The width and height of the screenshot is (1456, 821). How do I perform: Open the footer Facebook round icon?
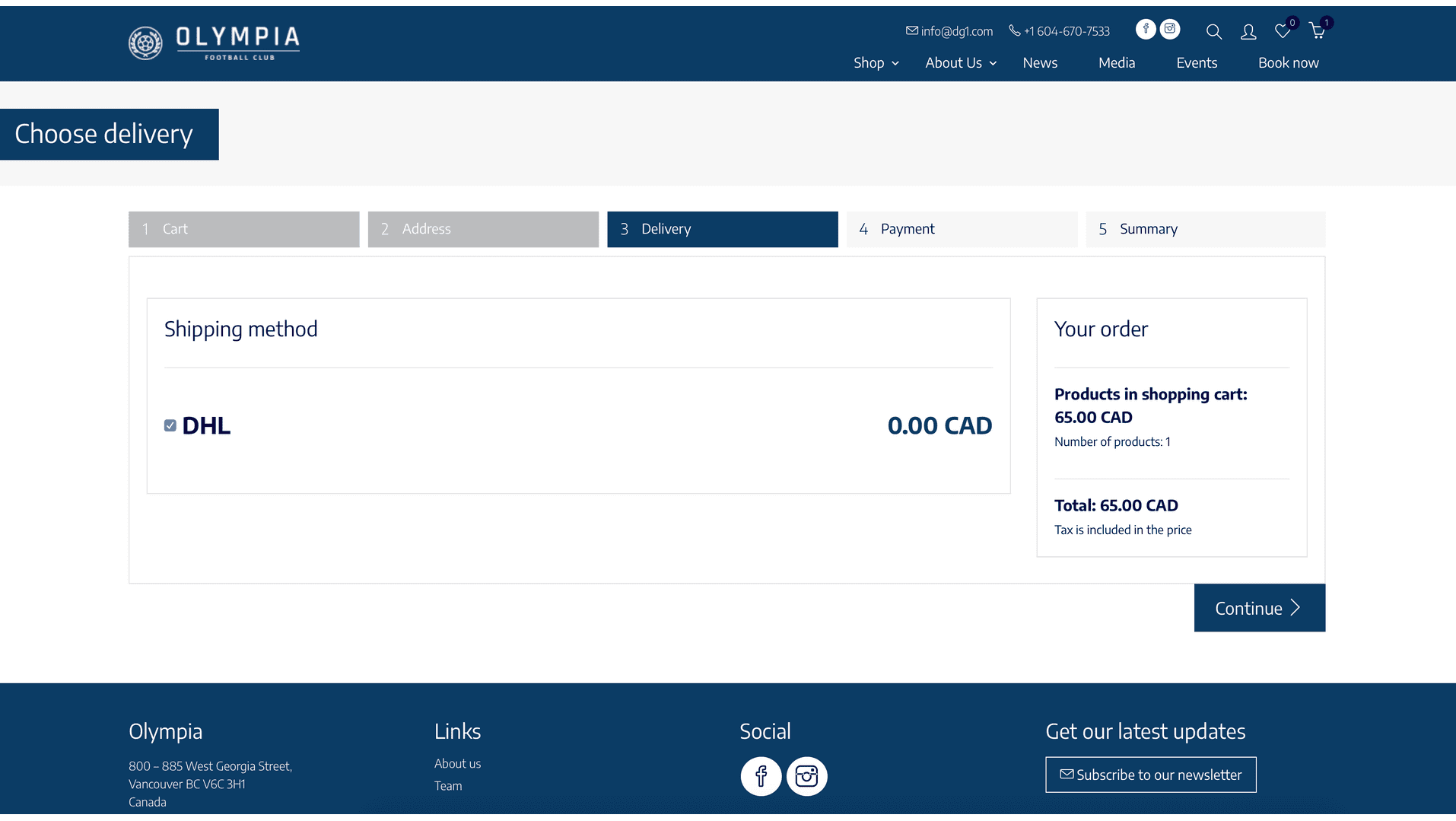click(x=761, y=776)
